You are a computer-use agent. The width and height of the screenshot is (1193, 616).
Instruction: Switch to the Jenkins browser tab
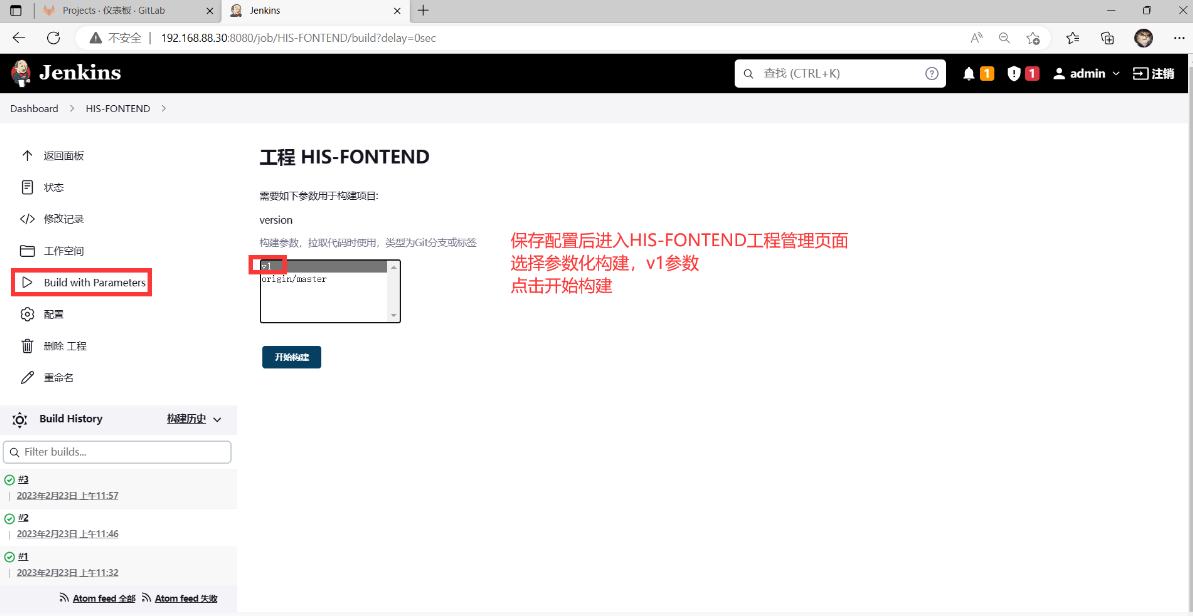point(316,11)
